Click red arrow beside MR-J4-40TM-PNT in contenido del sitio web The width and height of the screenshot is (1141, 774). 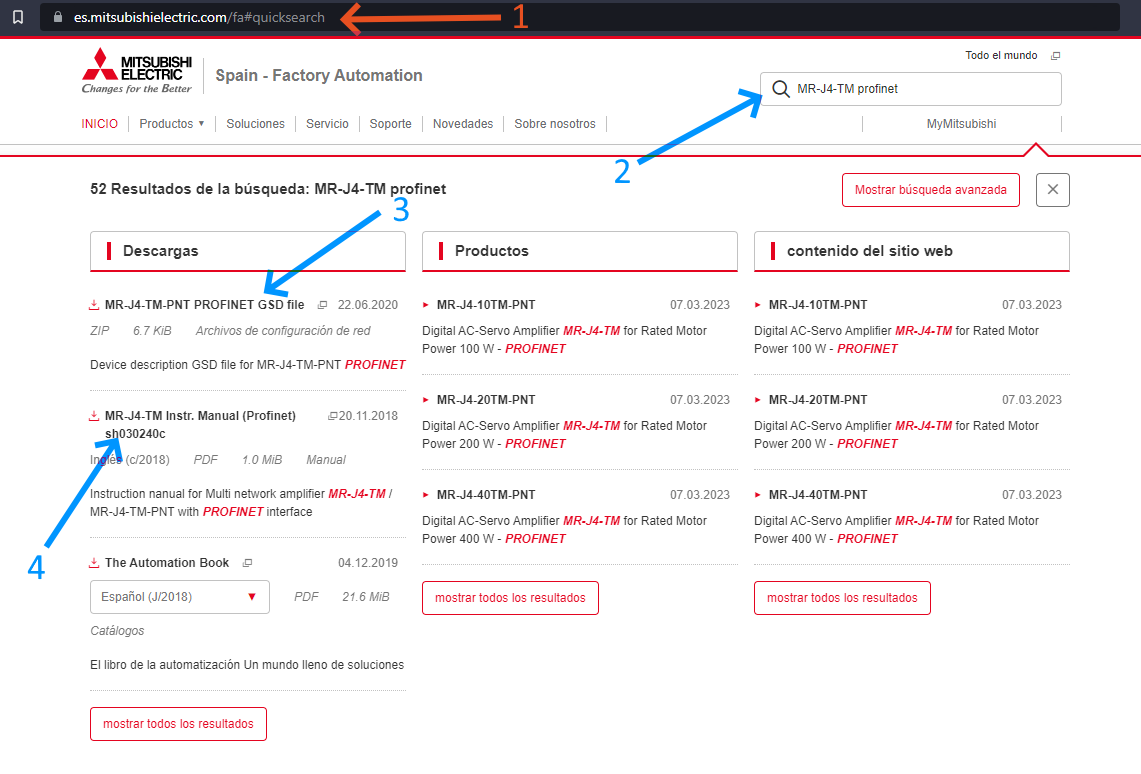pyautogui.click(x=758, y=495)
